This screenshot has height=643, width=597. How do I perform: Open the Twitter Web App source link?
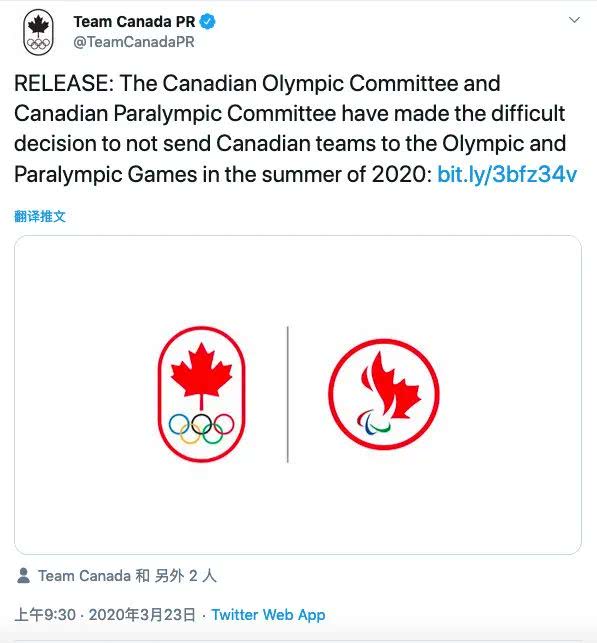coord(269,615)
